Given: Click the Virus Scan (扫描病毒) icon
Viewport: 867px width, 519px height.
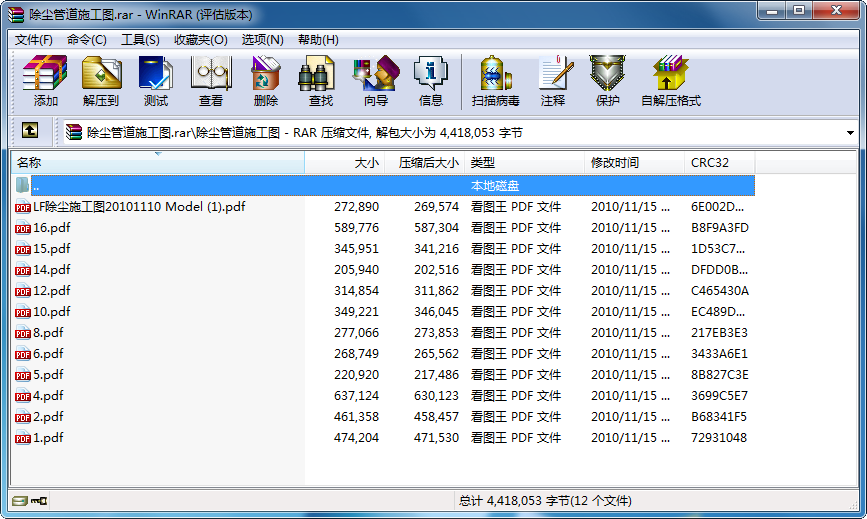Looking at the screenshot, I should pyautogui.click(x=495, y=81).
